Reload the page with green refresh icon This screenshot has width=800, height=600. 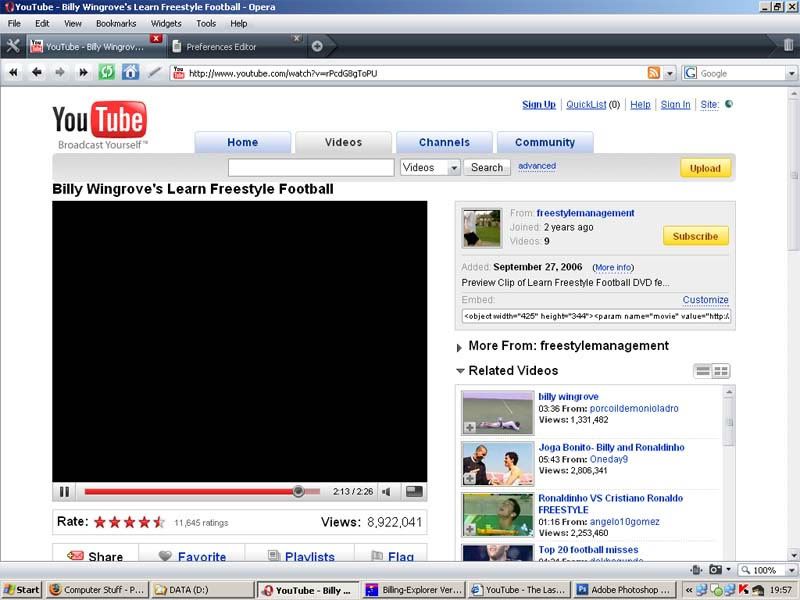point(107,72)
